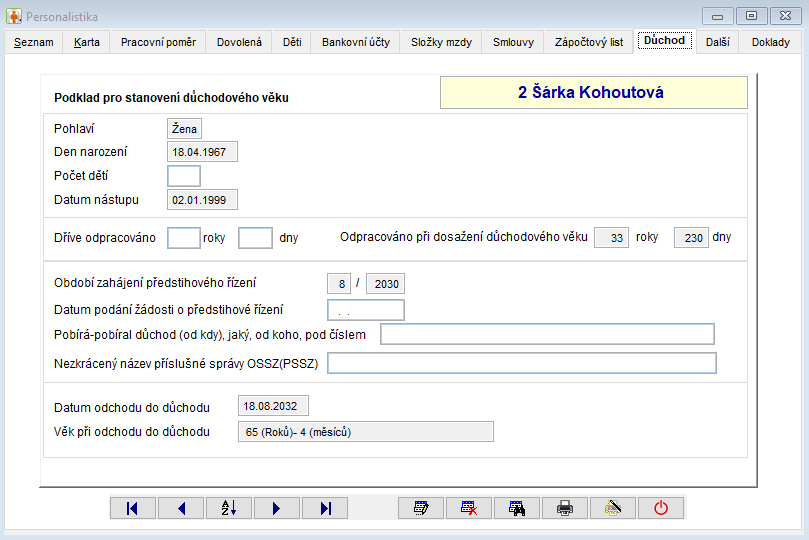
Task: Click the Datum podání žádosti date field
Action: [x=366, y=310]
